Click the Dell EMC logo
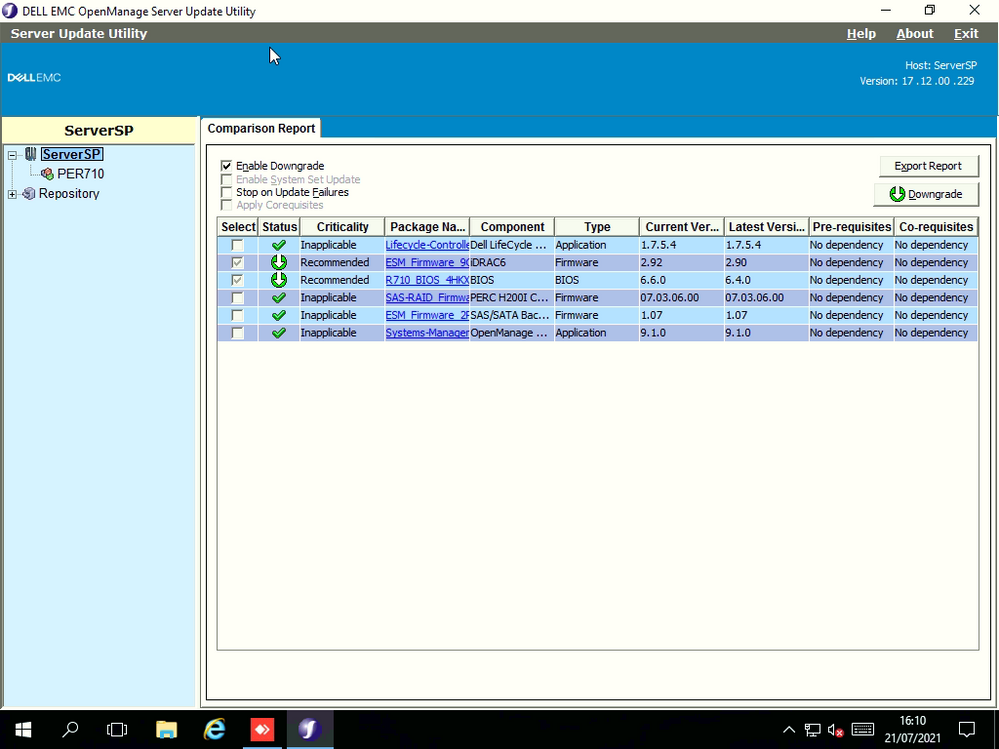 tap(34, 78)
